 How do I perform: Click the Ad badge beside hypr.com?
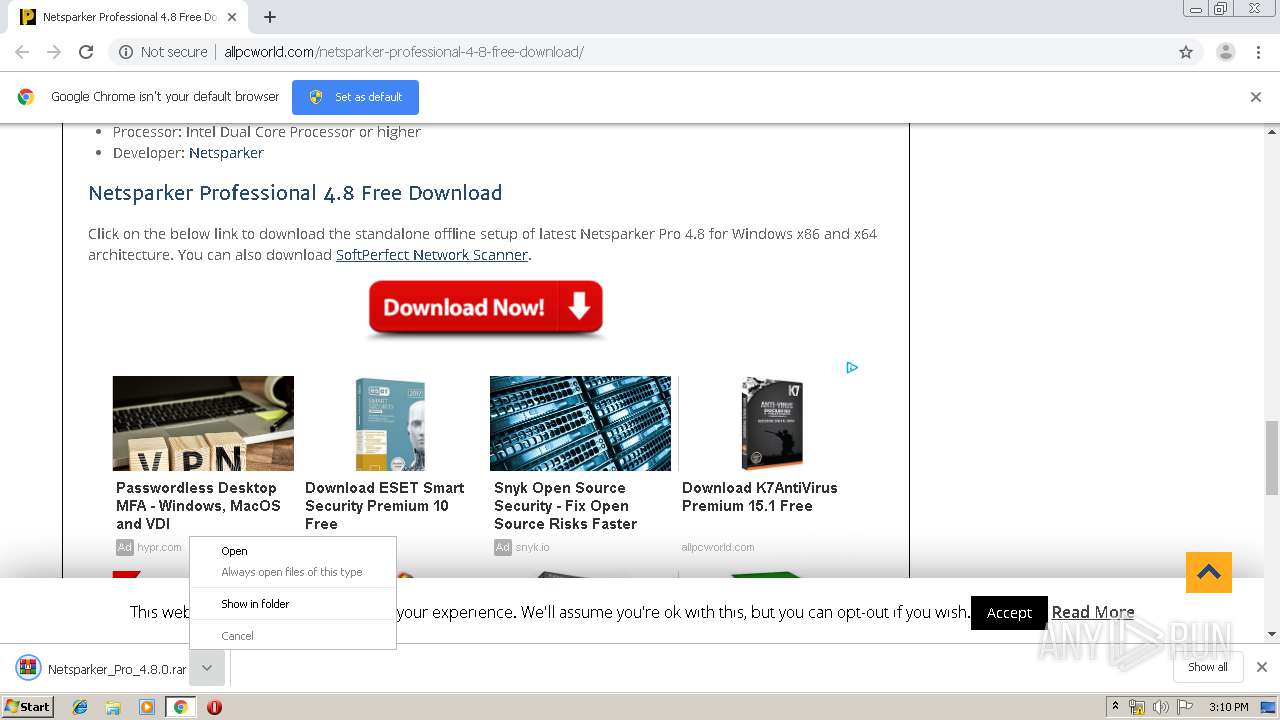pos(125,547)
